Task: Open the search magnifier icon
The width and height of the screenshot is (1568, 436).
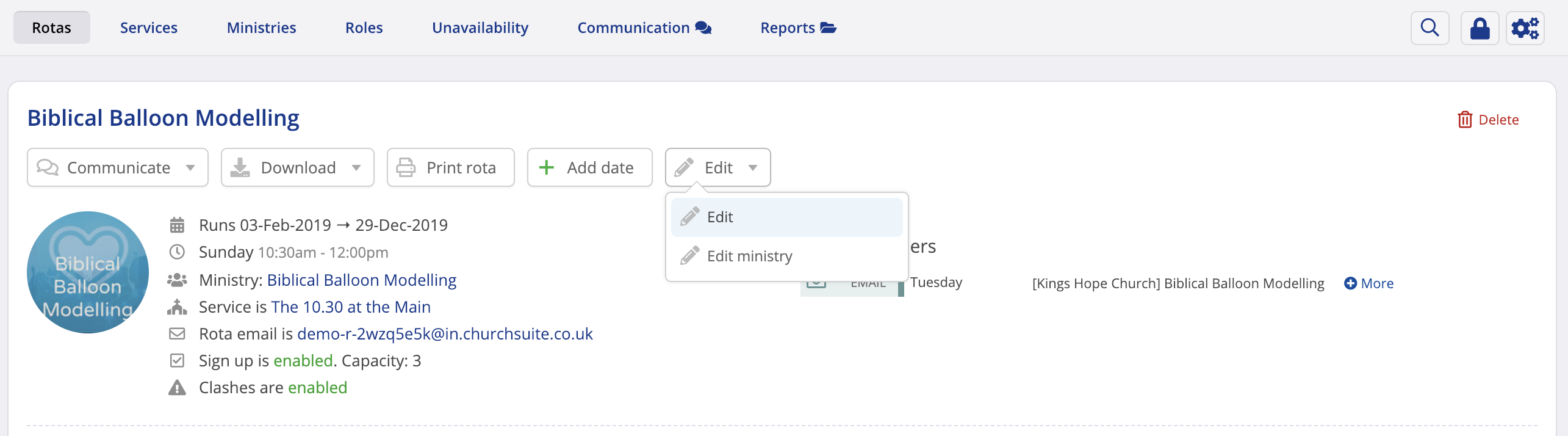Action: (x=1430, y=28)
